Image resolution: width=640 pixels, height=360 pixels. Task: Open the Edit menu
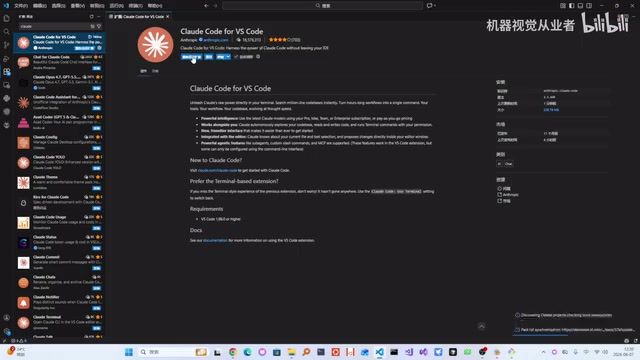click(x=40, y=6)
